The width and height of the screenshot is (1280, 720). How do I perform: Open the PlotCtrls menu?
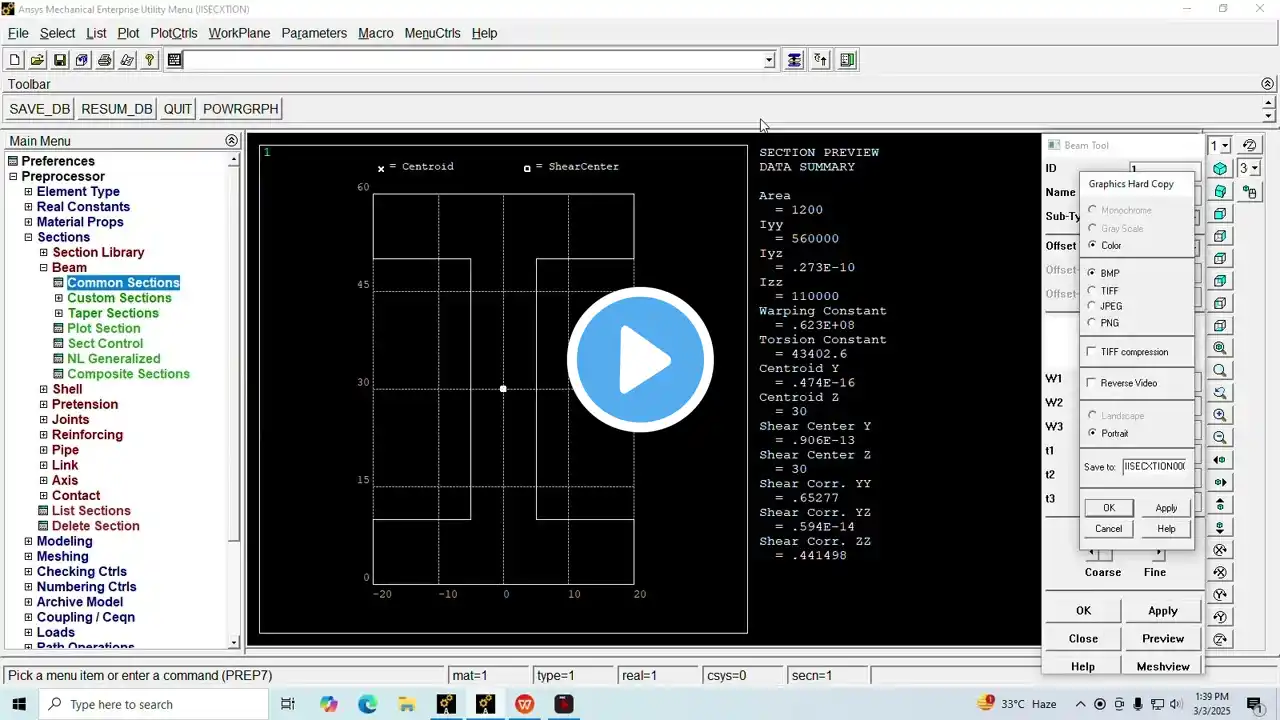pyautogui.click(x=174, y=33)
